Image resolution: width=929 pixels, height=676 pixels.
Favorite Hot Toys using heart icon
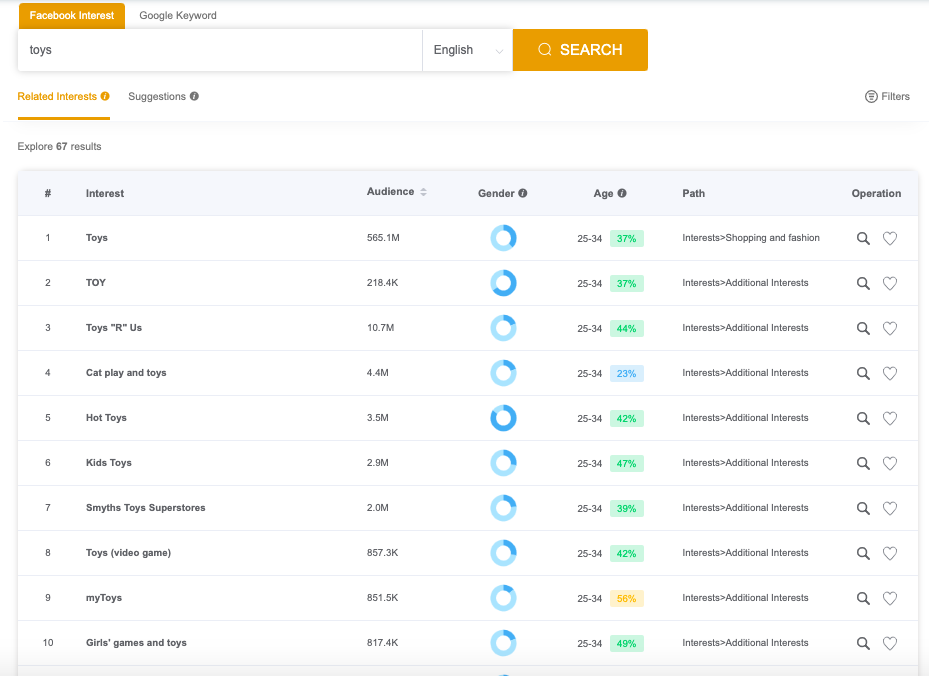(x=890, y=418)
